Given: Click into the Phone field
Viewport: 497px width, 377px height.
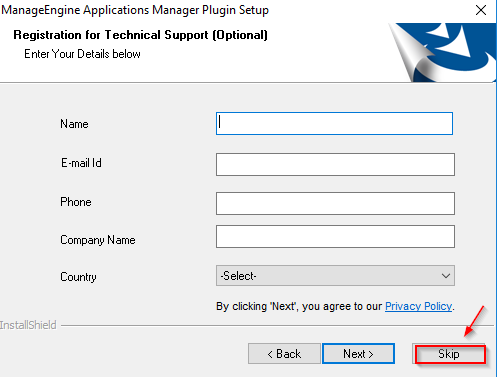Looking at the screenshot, I should coord(335,203).
